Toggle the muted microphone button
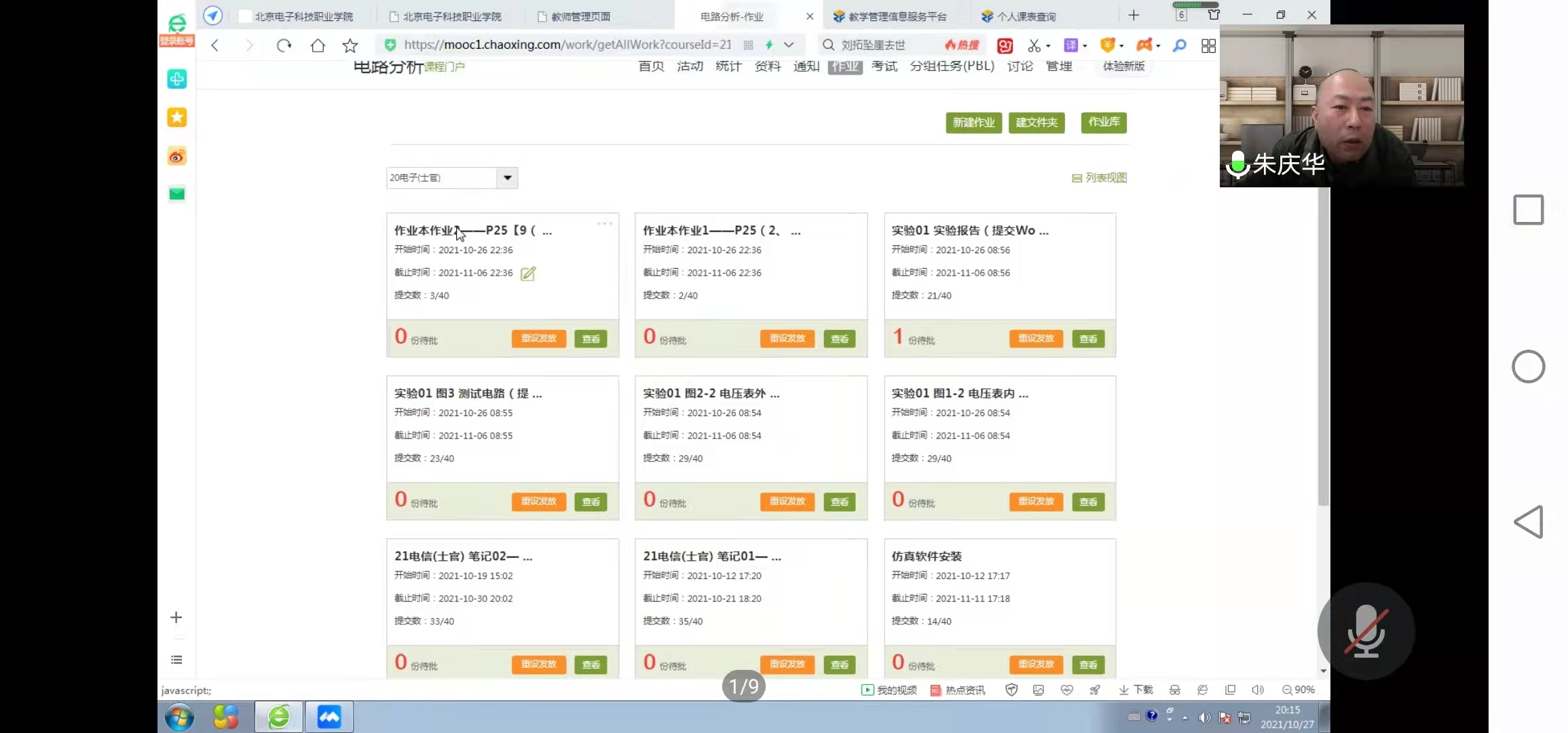 click(1366, 631)
